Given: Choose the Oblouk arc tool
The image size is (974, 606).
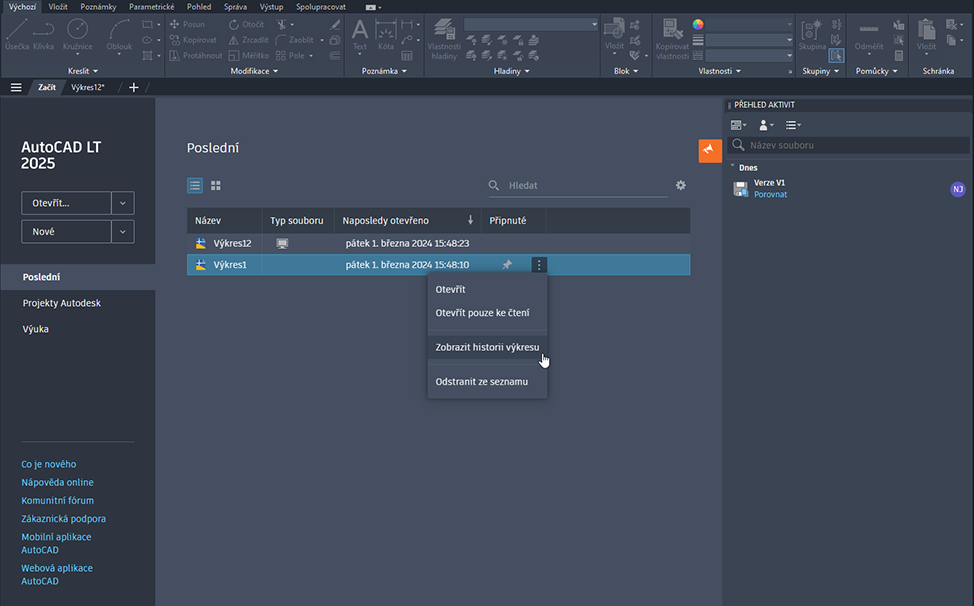Looking at the screenshot, I should (119, 34).
